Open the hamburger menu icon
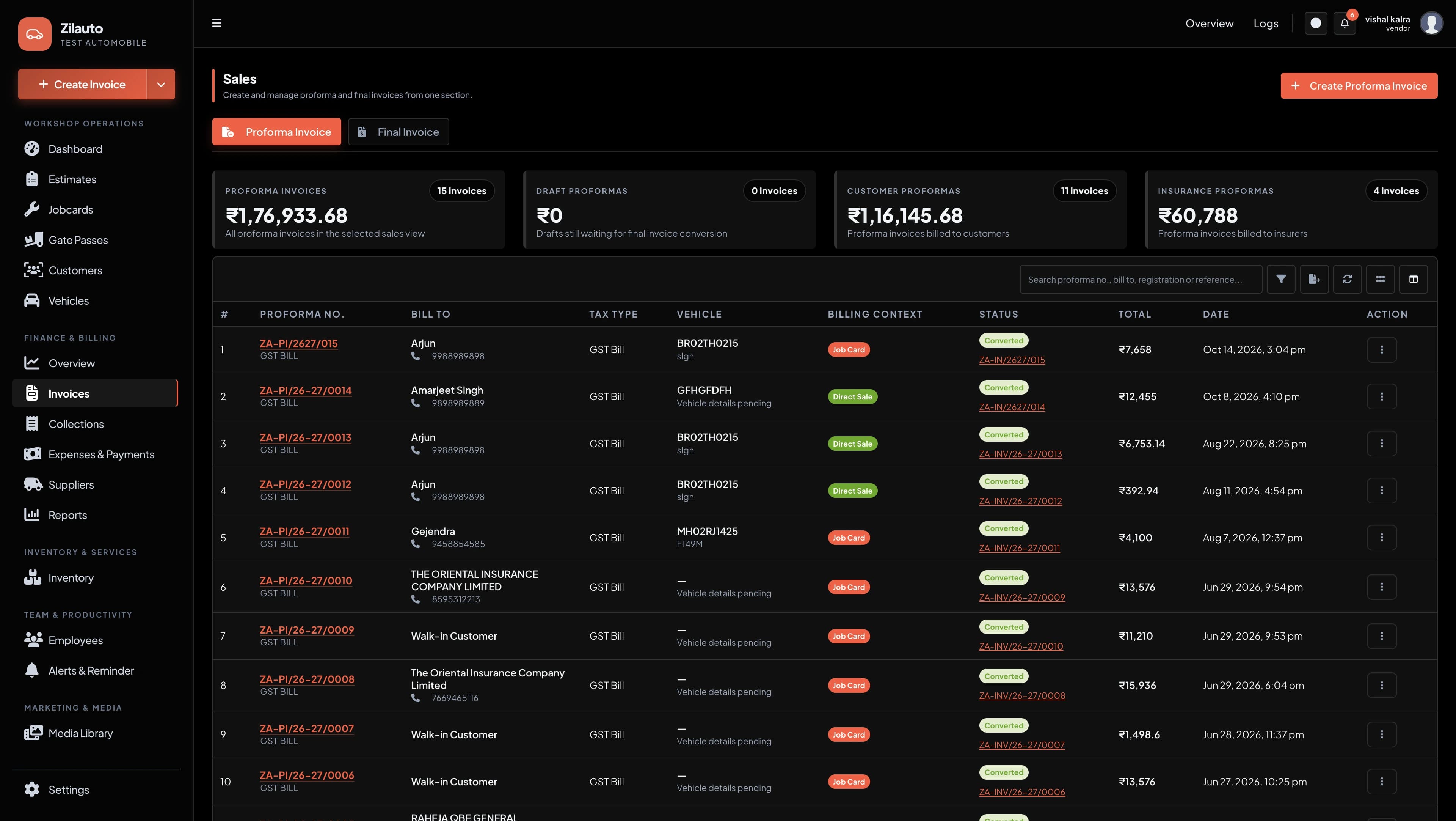Viewport: 1456px width, 821px height. (x=217, y=23)
